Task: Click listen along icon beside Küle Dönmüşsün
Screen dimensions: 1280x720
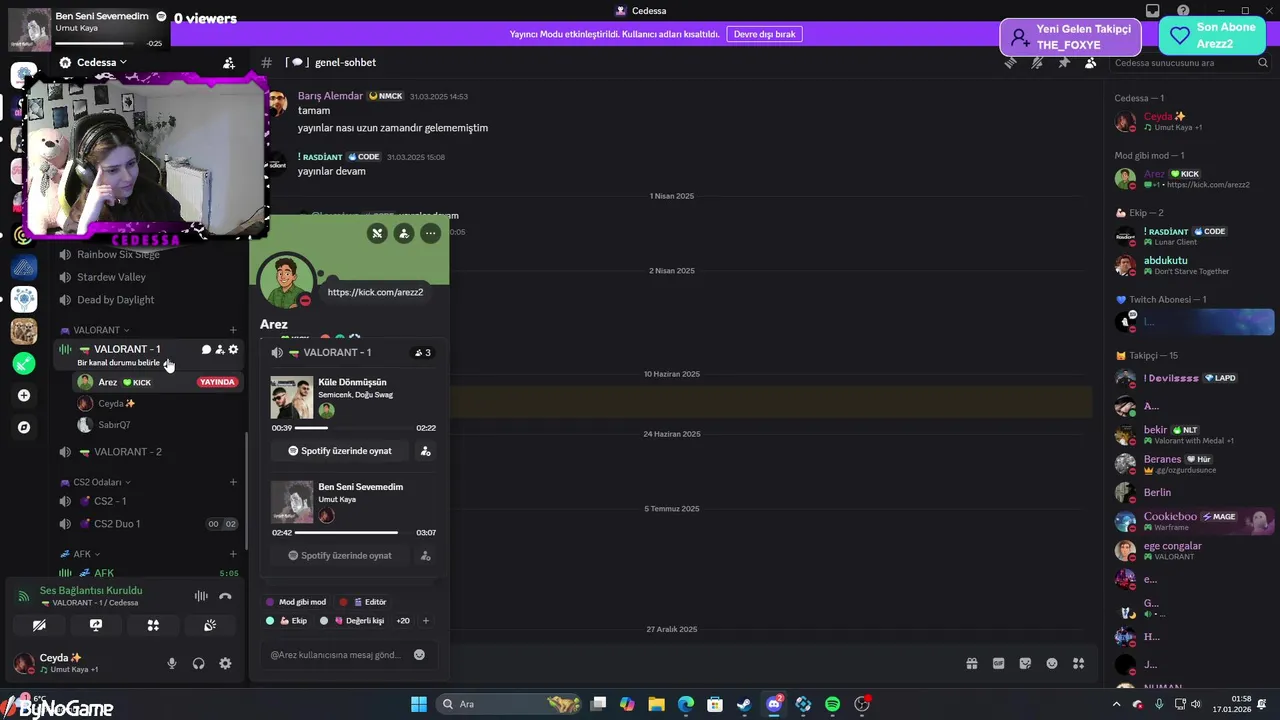Action: coord(425,451)
